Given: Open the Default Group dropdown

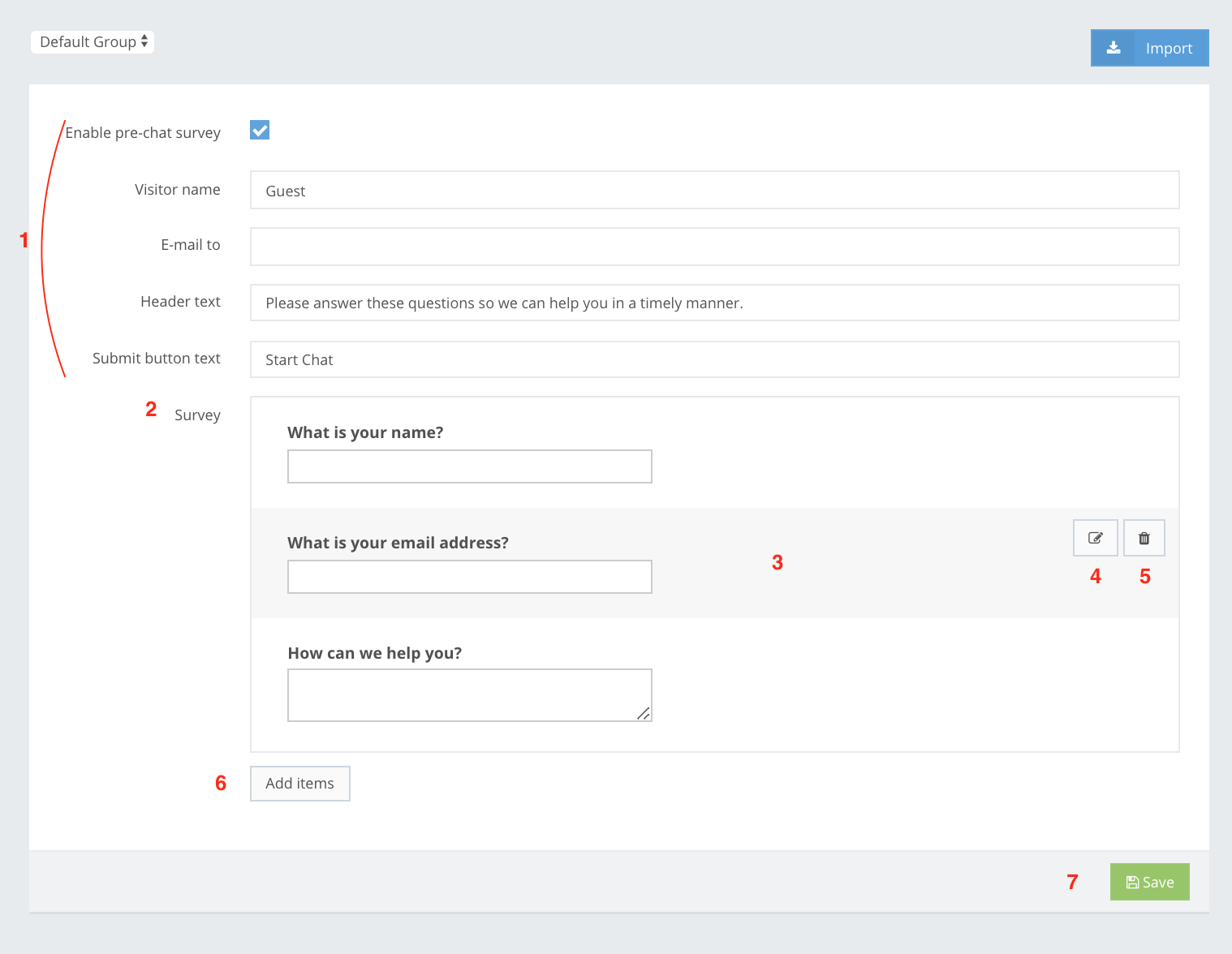Looking at the screenshot, I should coord(93,42).
